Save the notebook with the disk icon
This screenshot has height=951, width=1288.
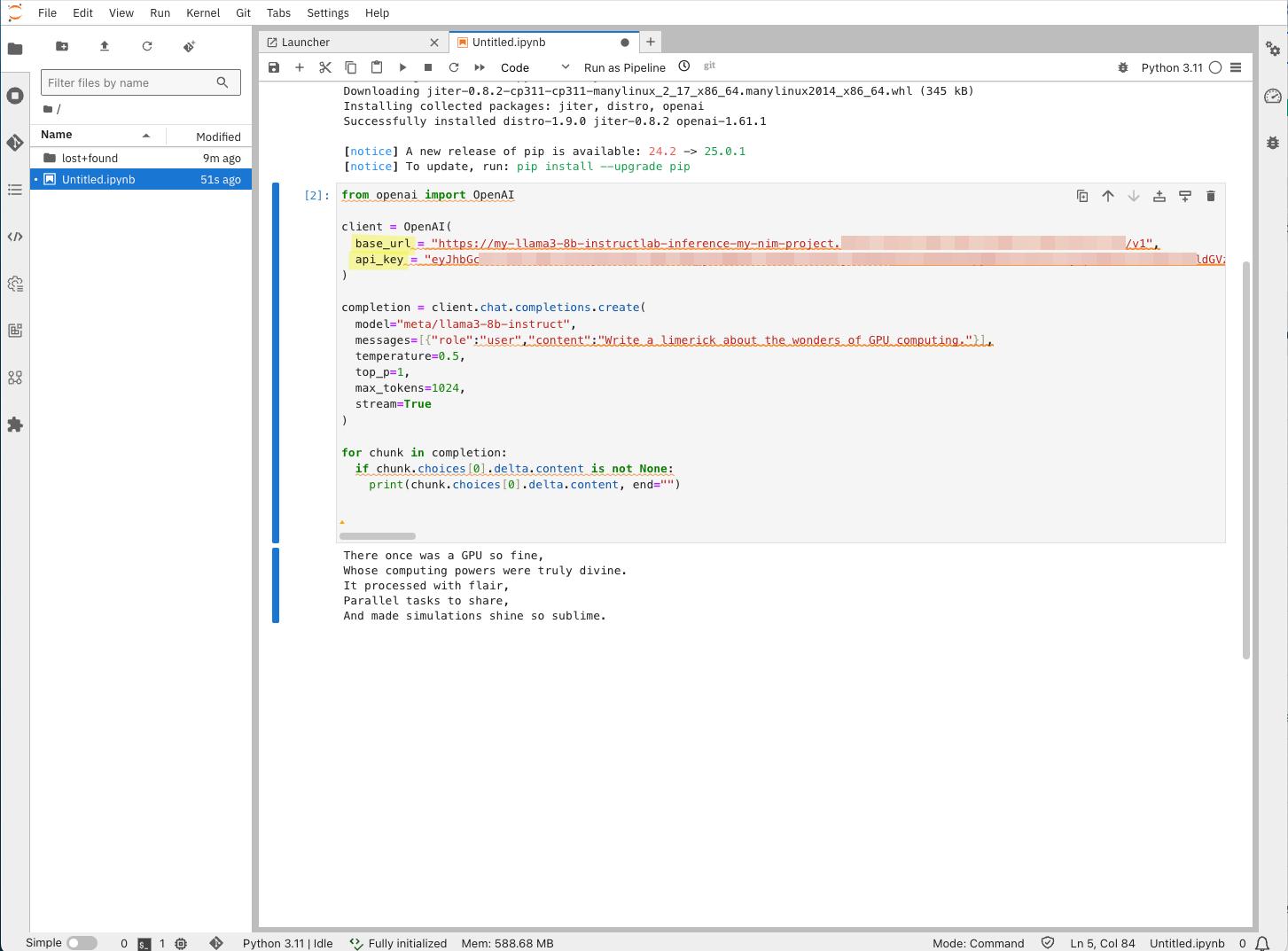coord(274,67)
